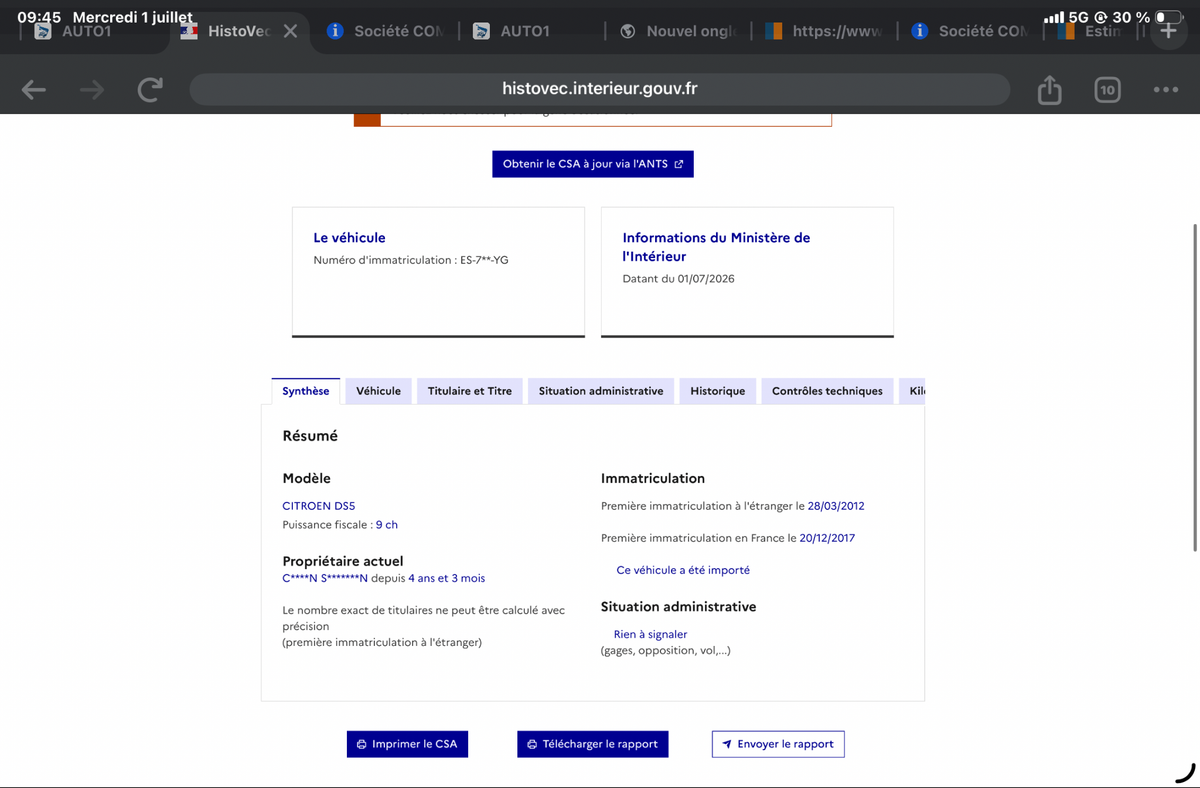Click the CITROEN DS5 model text

[x=319, y=506]
